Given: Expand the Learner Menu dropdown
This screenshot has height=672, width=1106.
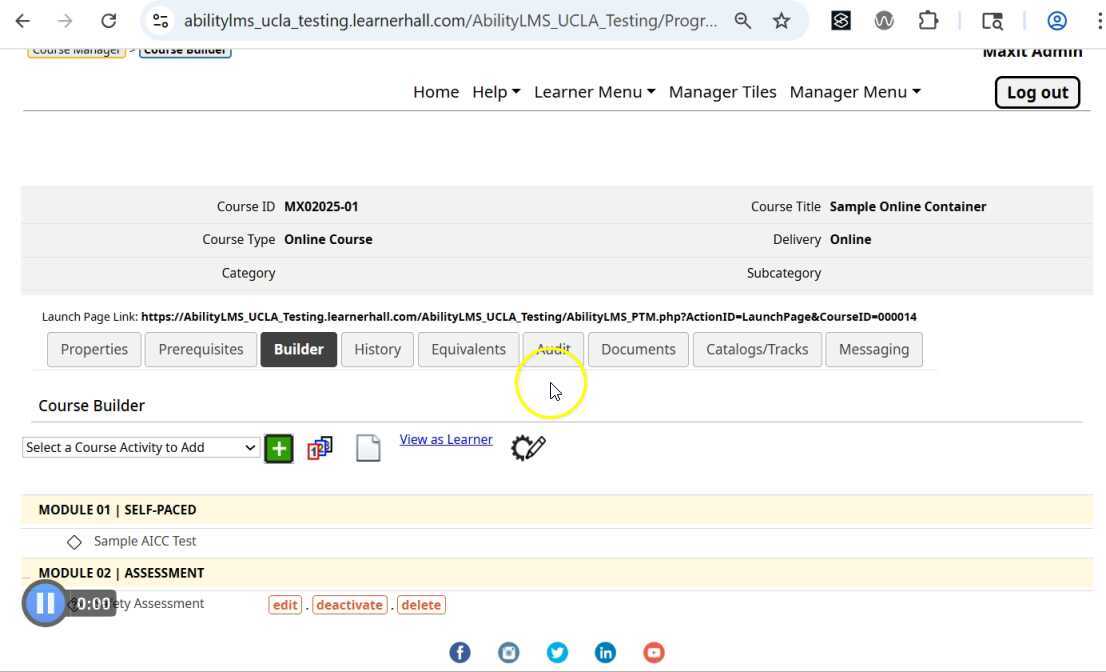Looking at the screenshot, I should pos(594,92).
